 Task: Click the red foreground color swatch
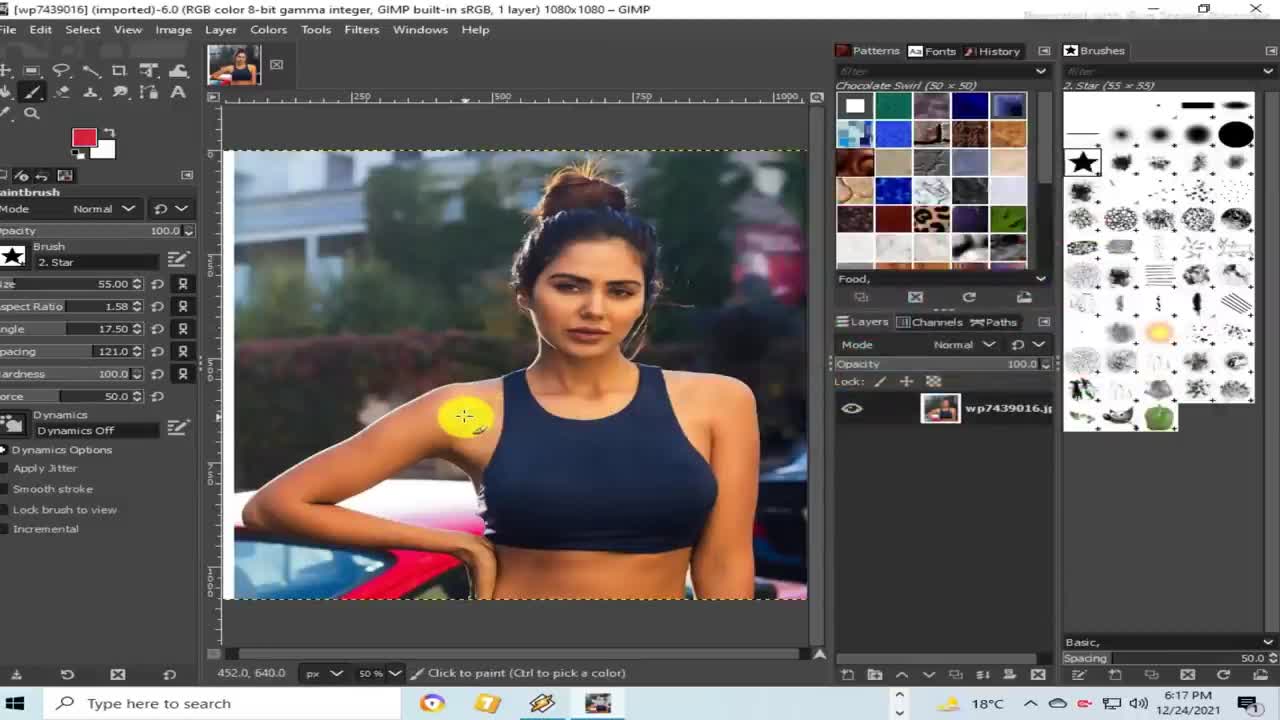84,137
